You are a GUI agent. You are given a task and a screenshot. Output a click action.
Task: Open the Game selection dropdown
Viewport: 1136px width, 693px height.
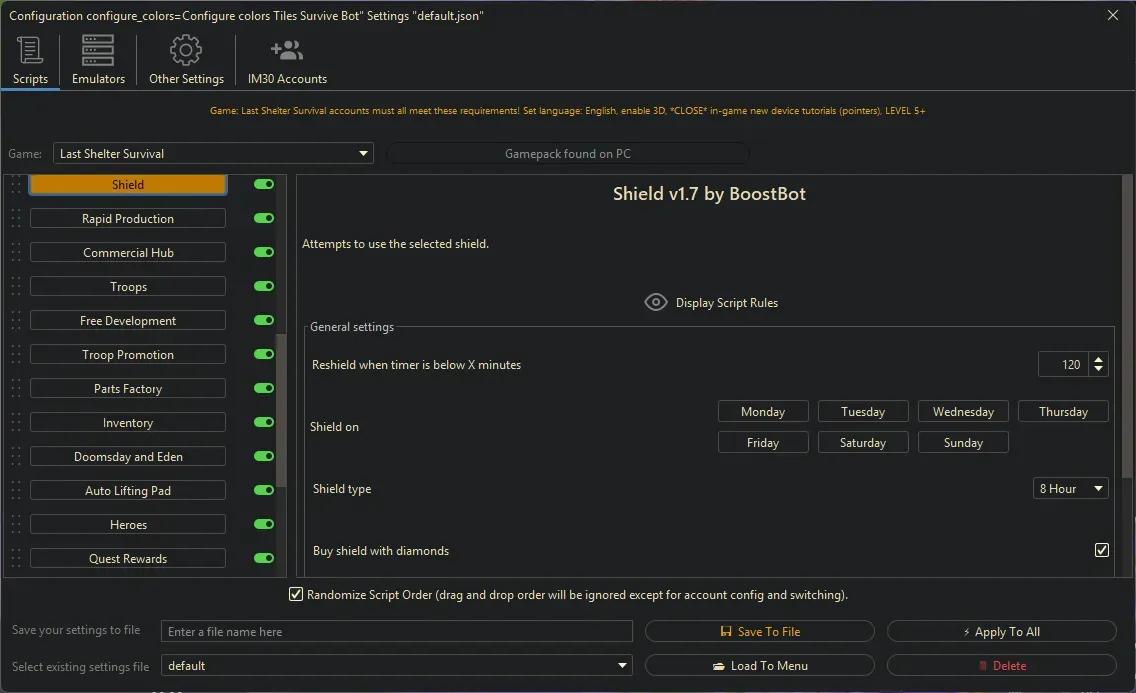(x=213, y=154)
